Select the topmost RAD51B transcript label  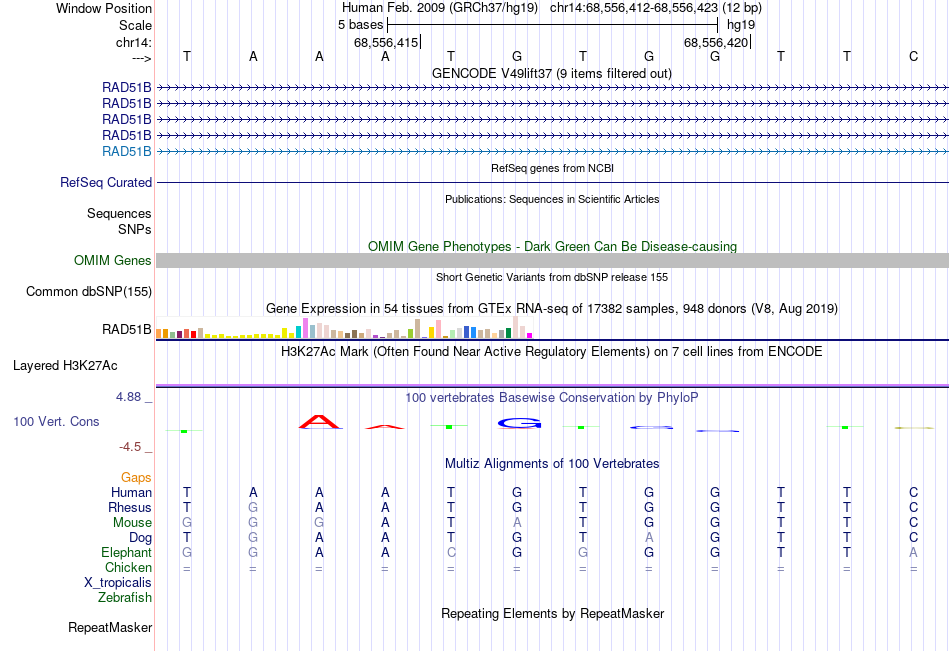(127, 87)
